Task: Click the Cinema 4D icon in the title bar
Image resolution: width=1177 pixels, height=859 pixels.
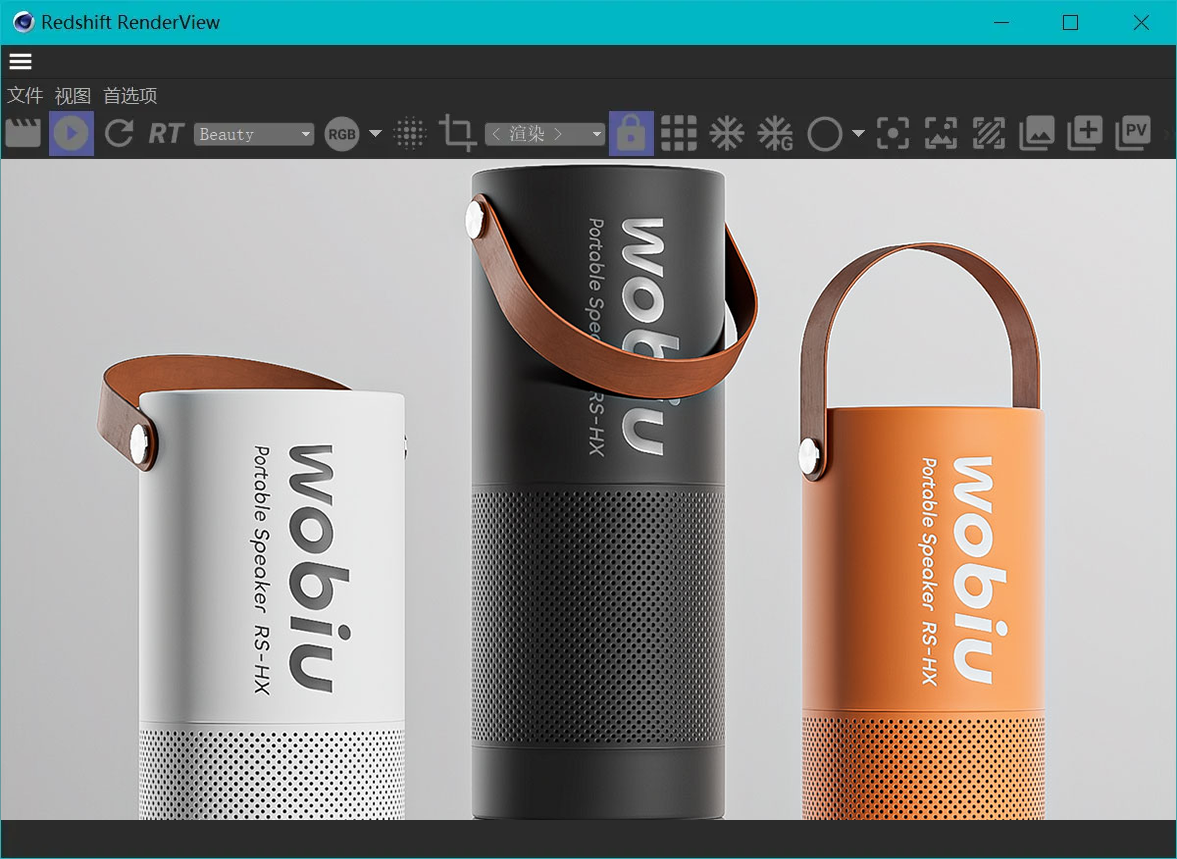Action: [x=23, y=22]
